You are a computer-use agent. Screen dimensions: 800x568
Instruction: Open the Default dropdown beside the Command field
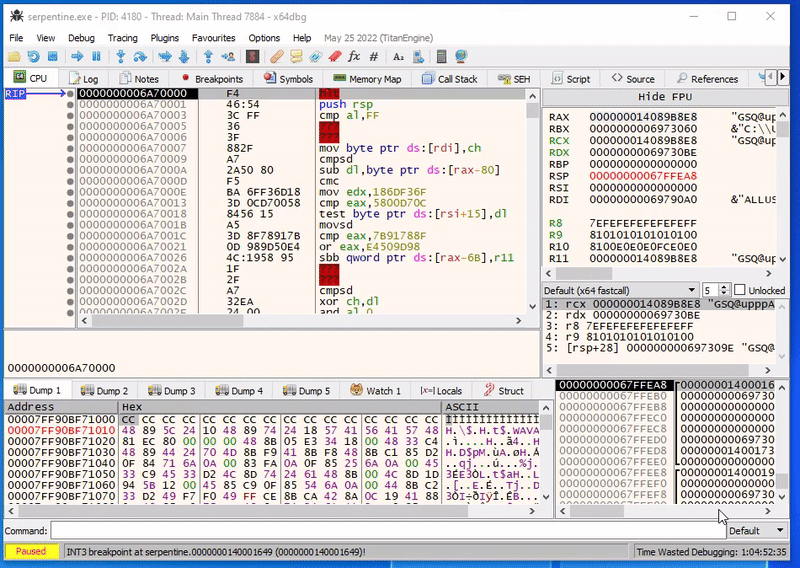coord(757,531)
